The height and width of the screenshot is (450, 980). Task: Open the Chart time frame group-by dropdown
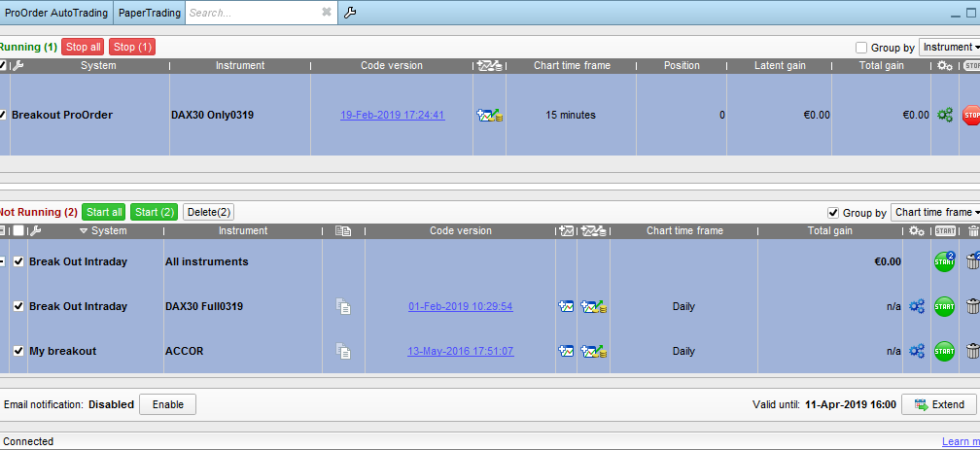(936, 212)
